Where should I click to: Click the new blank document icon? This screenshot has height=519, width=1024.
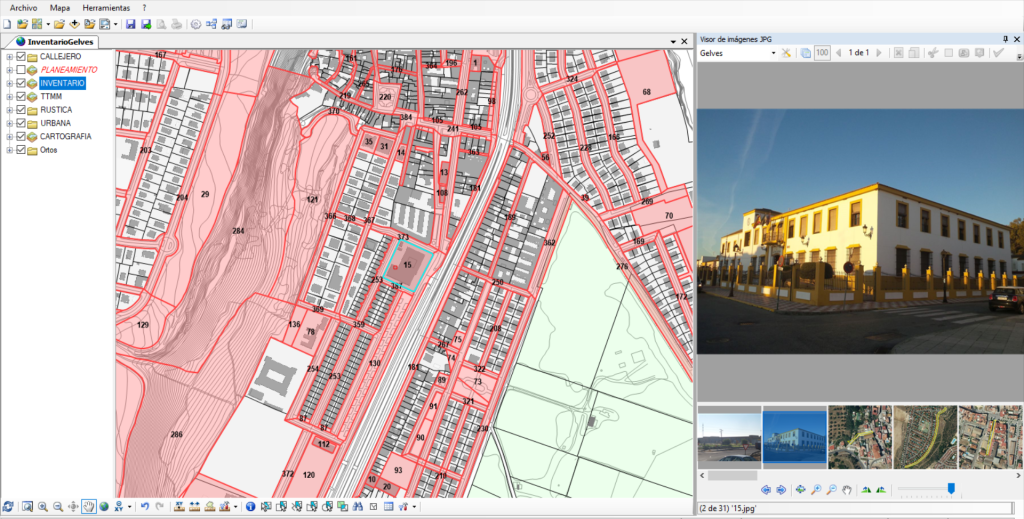pos(8,24)
